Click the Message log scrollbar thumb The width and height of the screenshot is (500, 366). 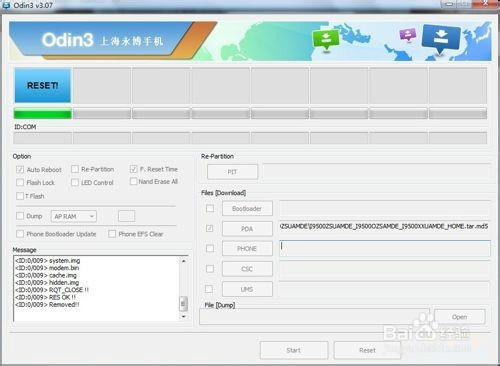(x=183, y=304)
